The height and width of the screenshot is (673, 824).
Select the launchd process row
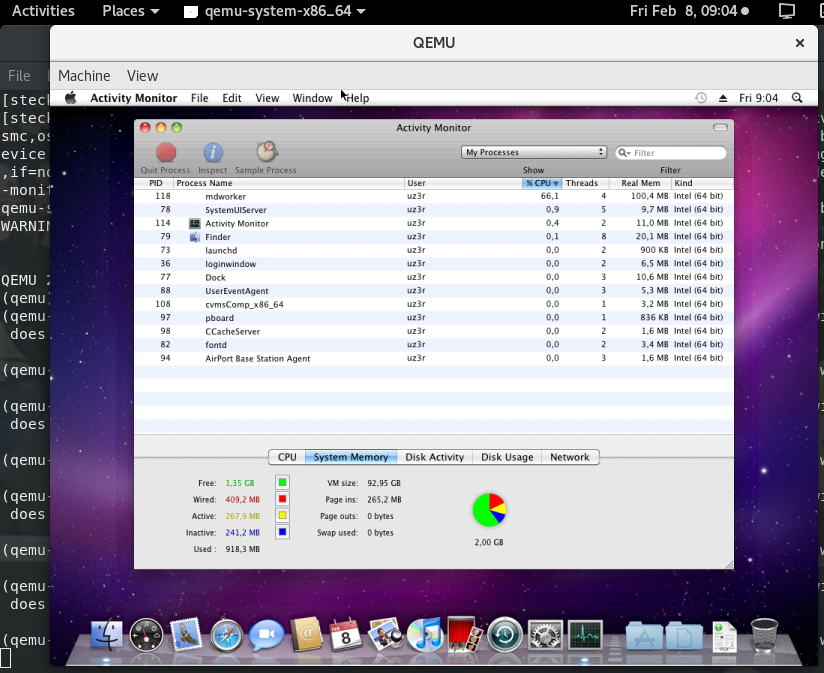click(434, 250)
